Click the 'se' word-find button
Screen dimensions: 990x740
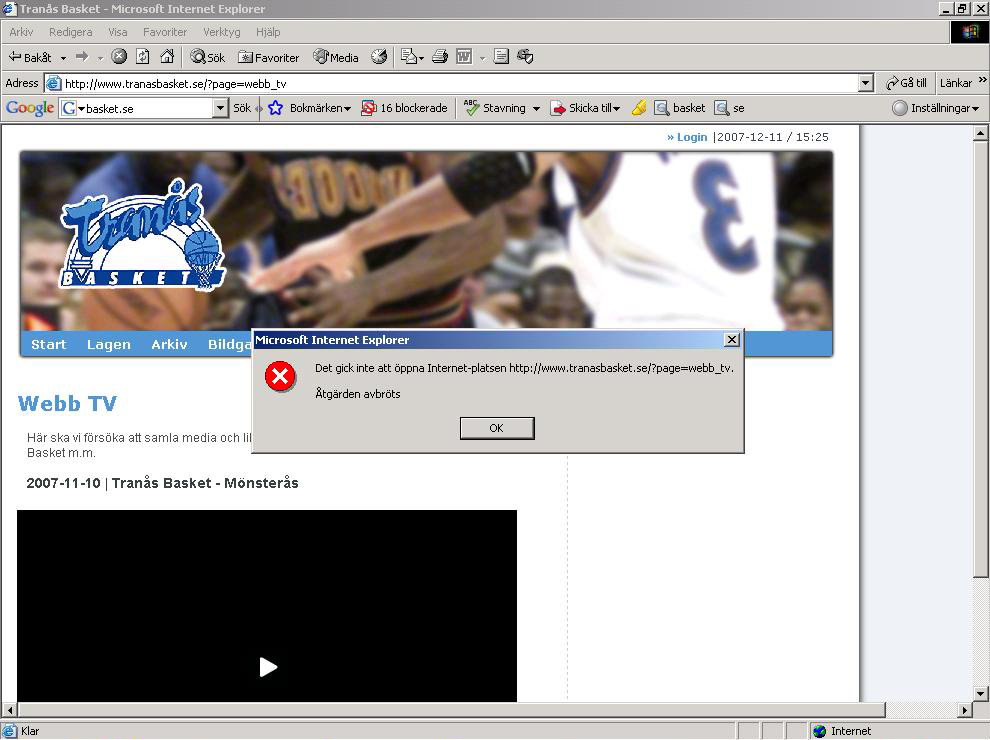(729, 108)
